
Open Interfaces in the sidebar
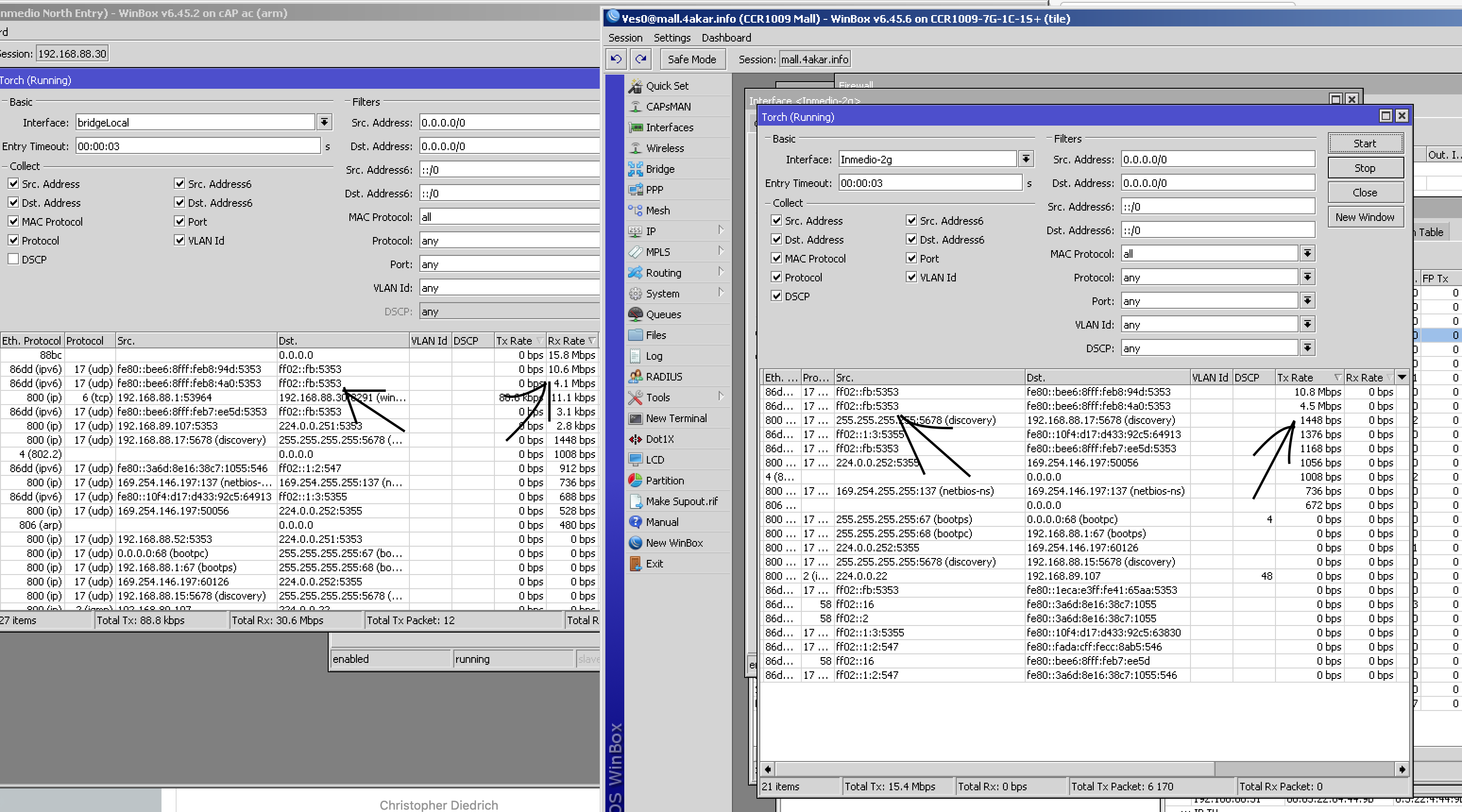click(669, 127)
